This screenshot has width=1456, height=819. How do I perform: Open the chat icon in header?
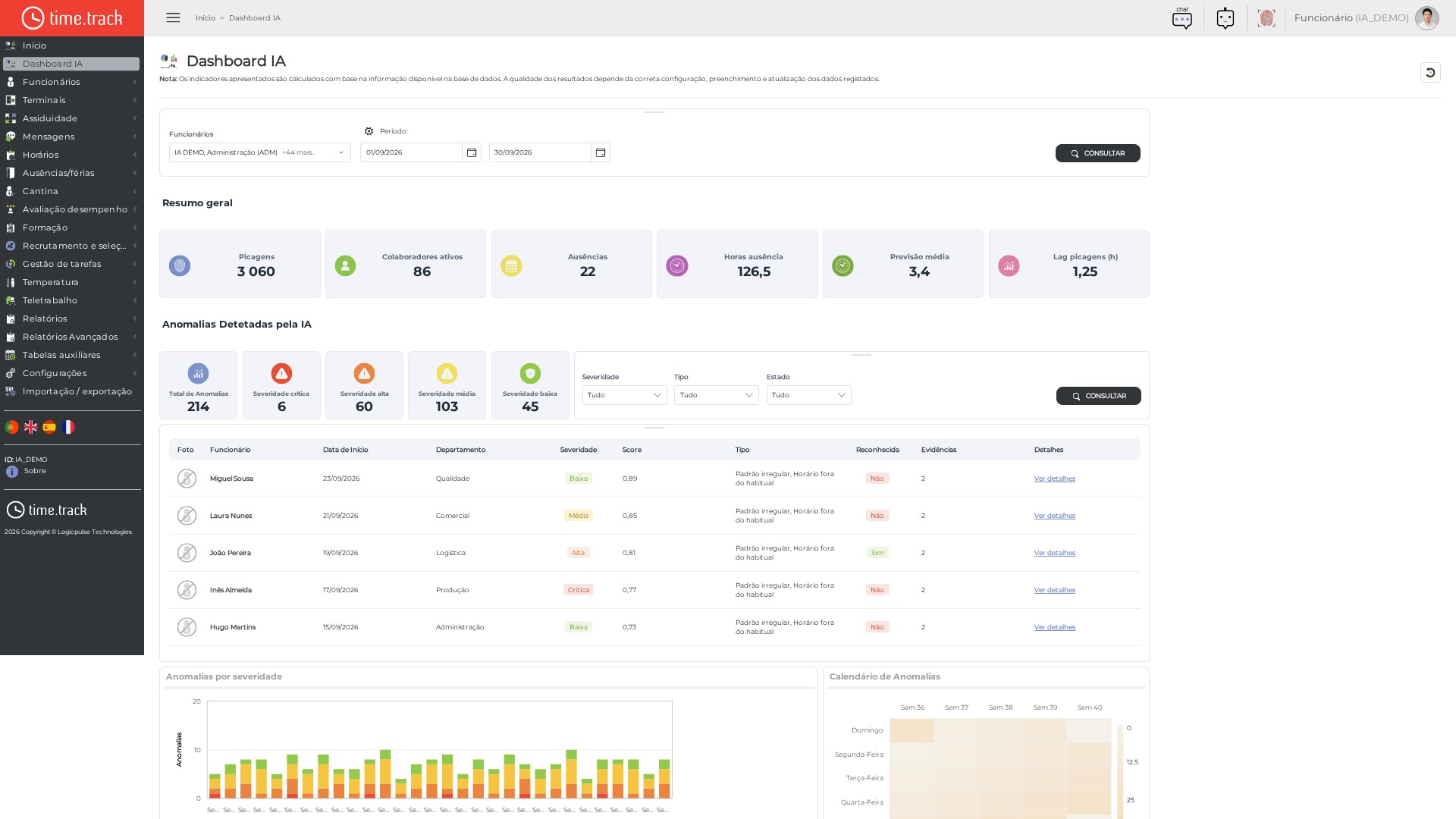click(1181, 18)
